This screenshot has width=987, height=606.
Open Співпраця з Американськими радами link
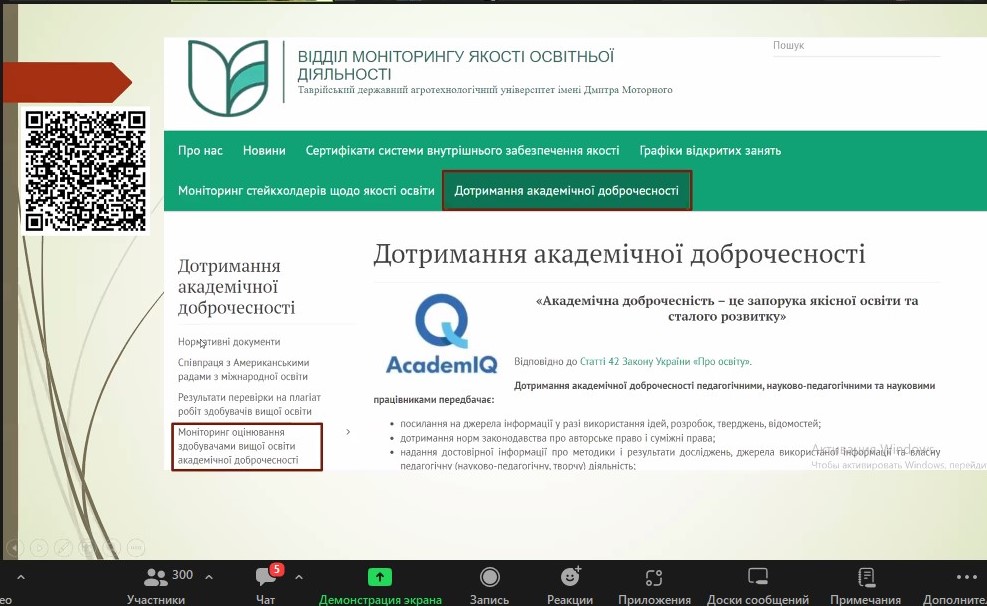[x=244, y=369]
